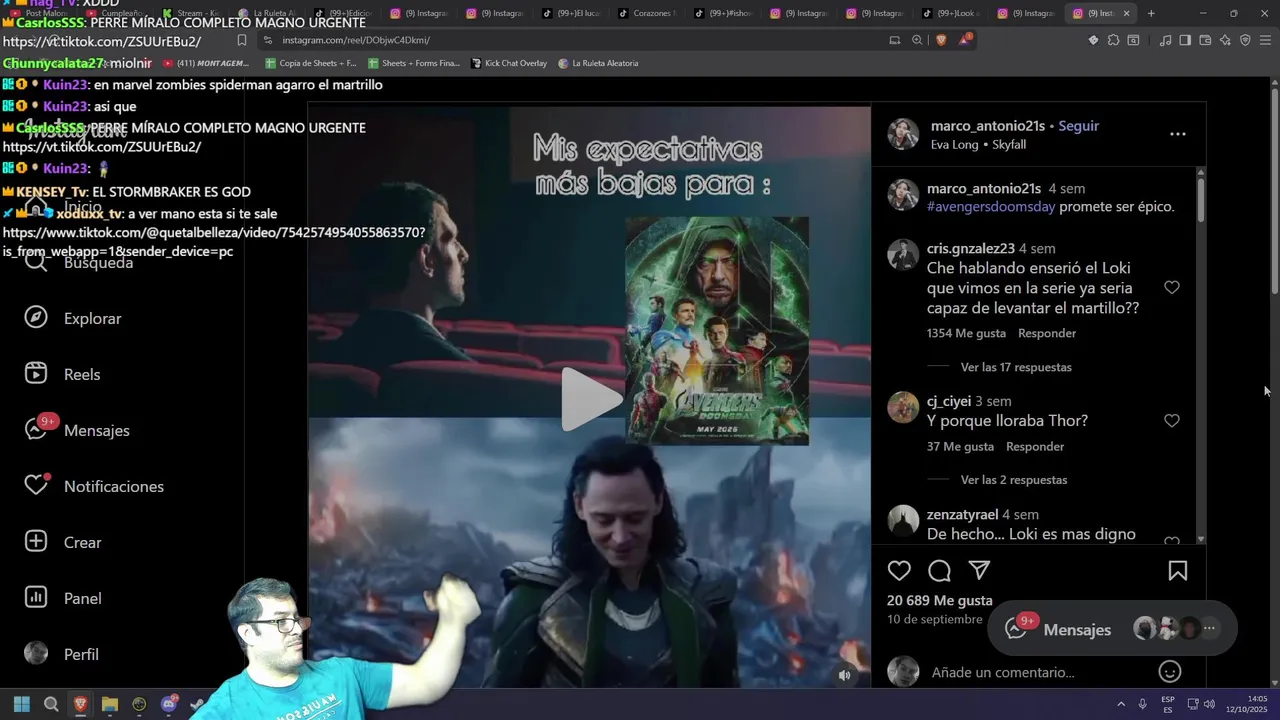This screenshot has width=1280, height=720.
Task: Open the Leo AI sparkle icon
Action: [x=1225, y=40]
